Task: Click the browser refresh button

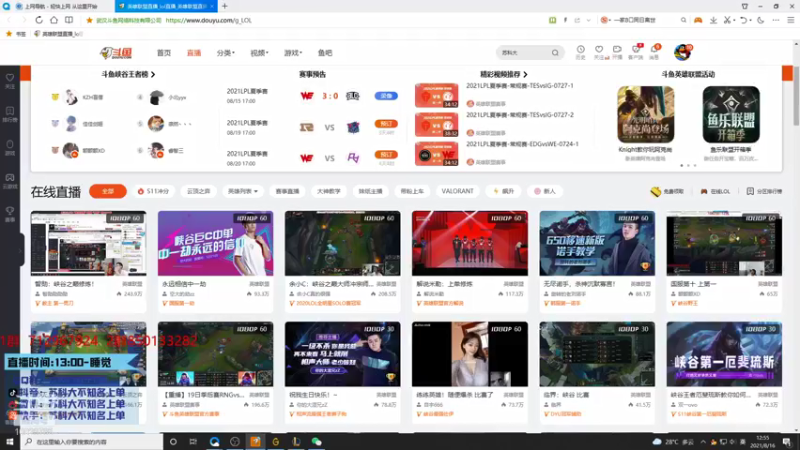Action: click(39, 20)
